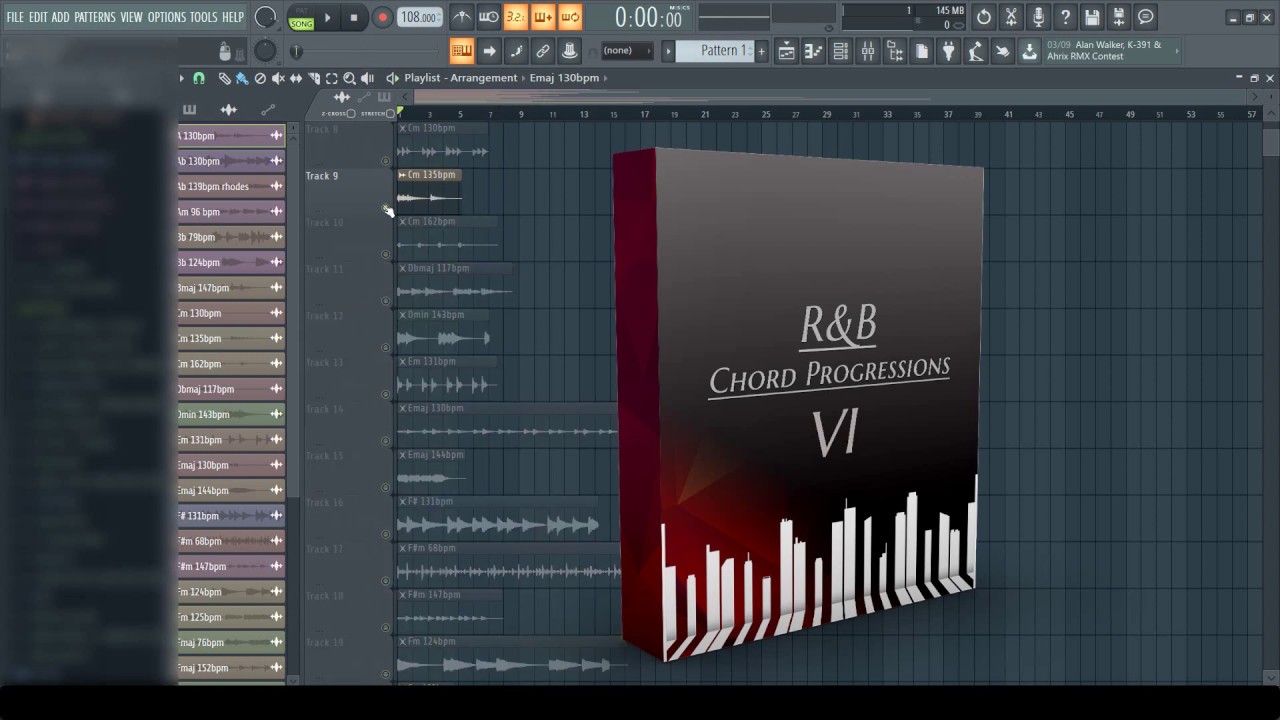This screenshot has height=720, width=1280.
Task: Click the Play button
Action: pyautogui.click(x=327, y=17)
